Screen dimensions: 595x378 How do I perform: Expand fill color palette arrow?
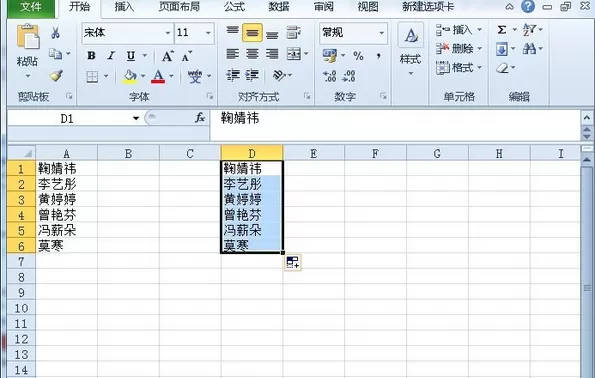(x=143, y=76)
